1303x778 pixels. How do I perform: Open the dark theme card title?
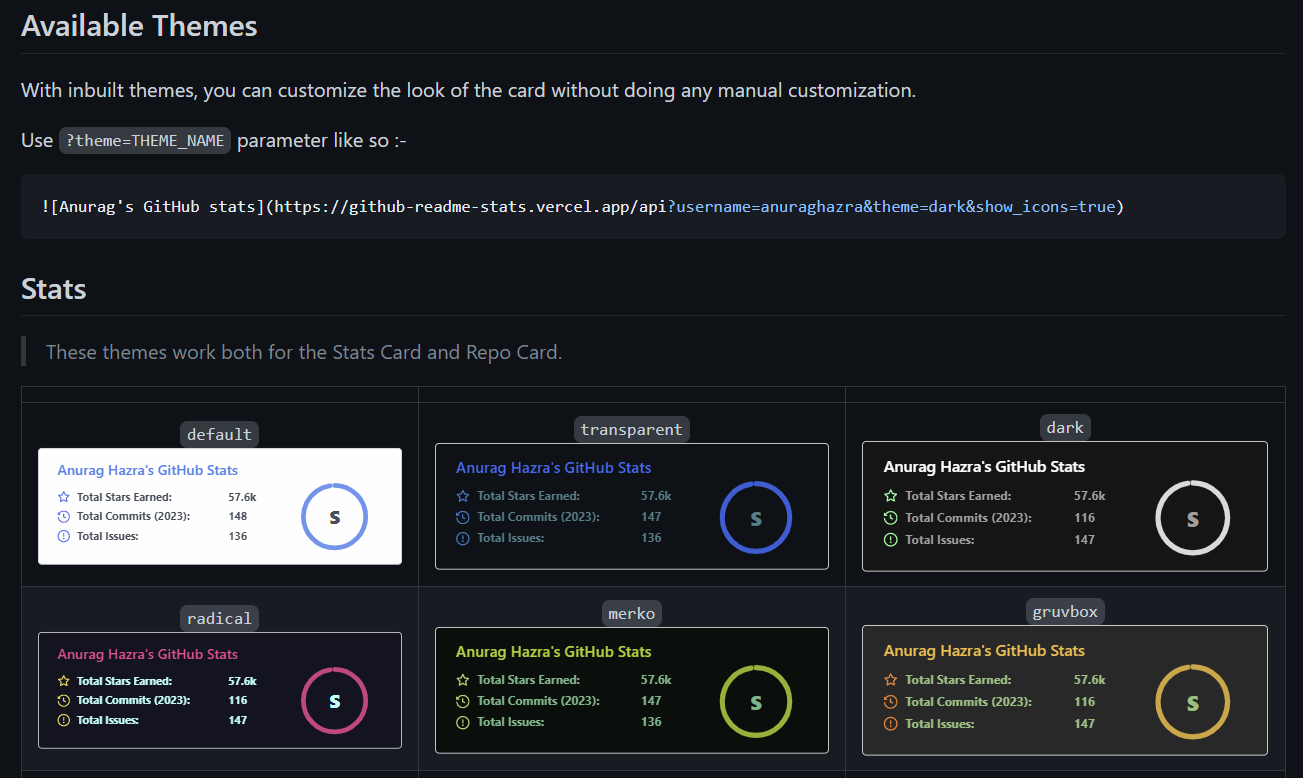coord(984,467)
